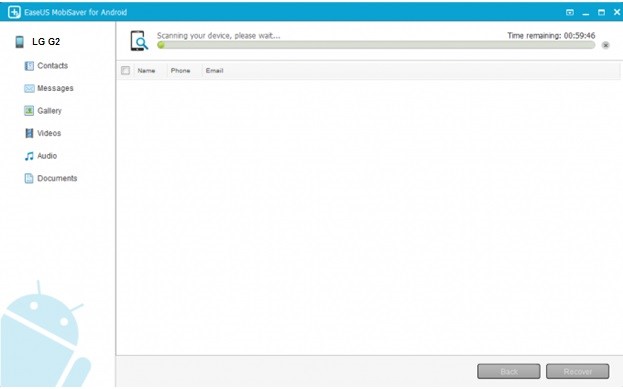Image resolution: width=623 pixels, height=389 pixels.
Task: Tick the select-all checkbox in the header
Action: (125, 70)
